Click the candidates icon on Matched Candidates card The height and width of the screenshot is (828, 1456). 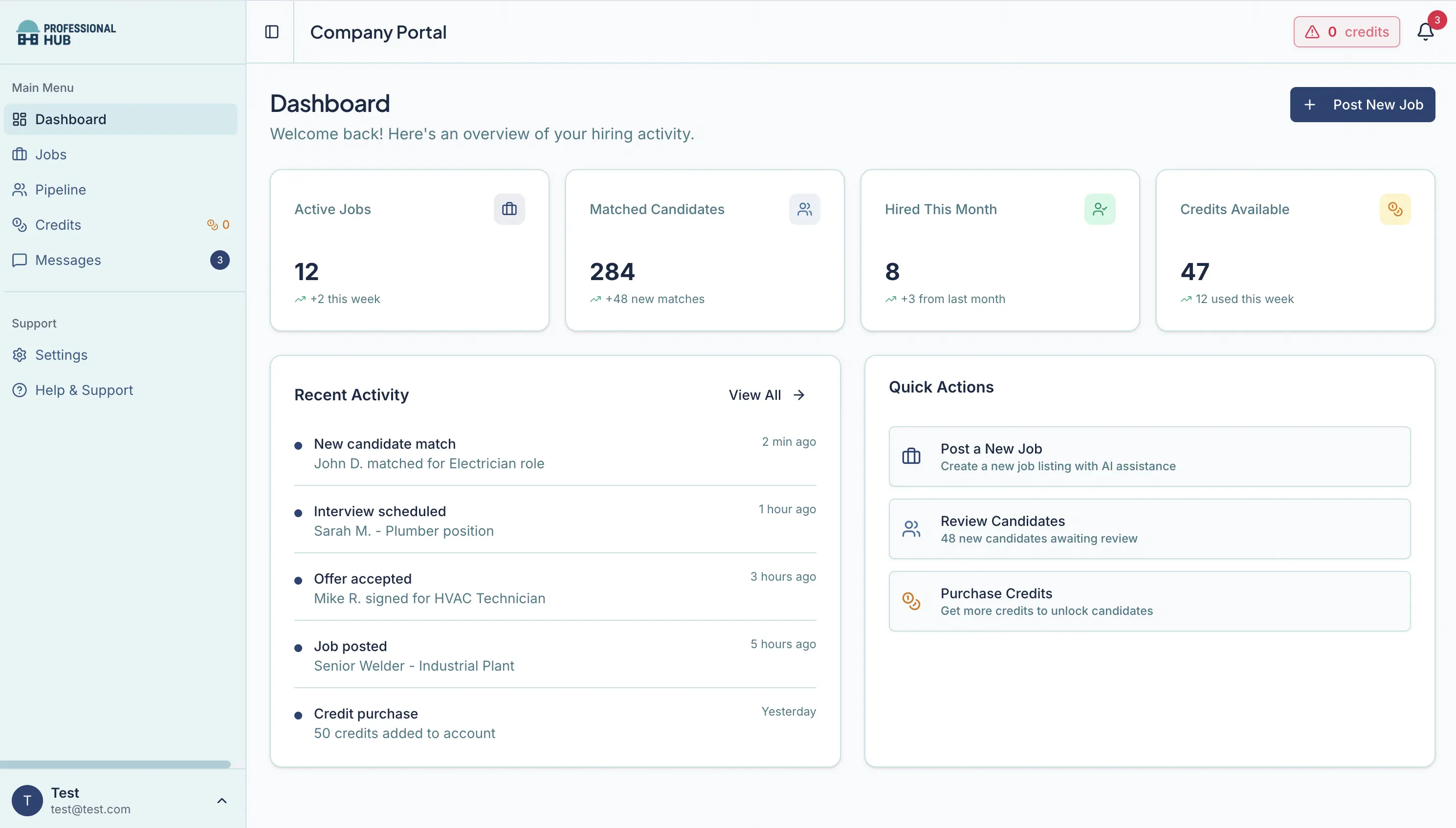[804, 209]
